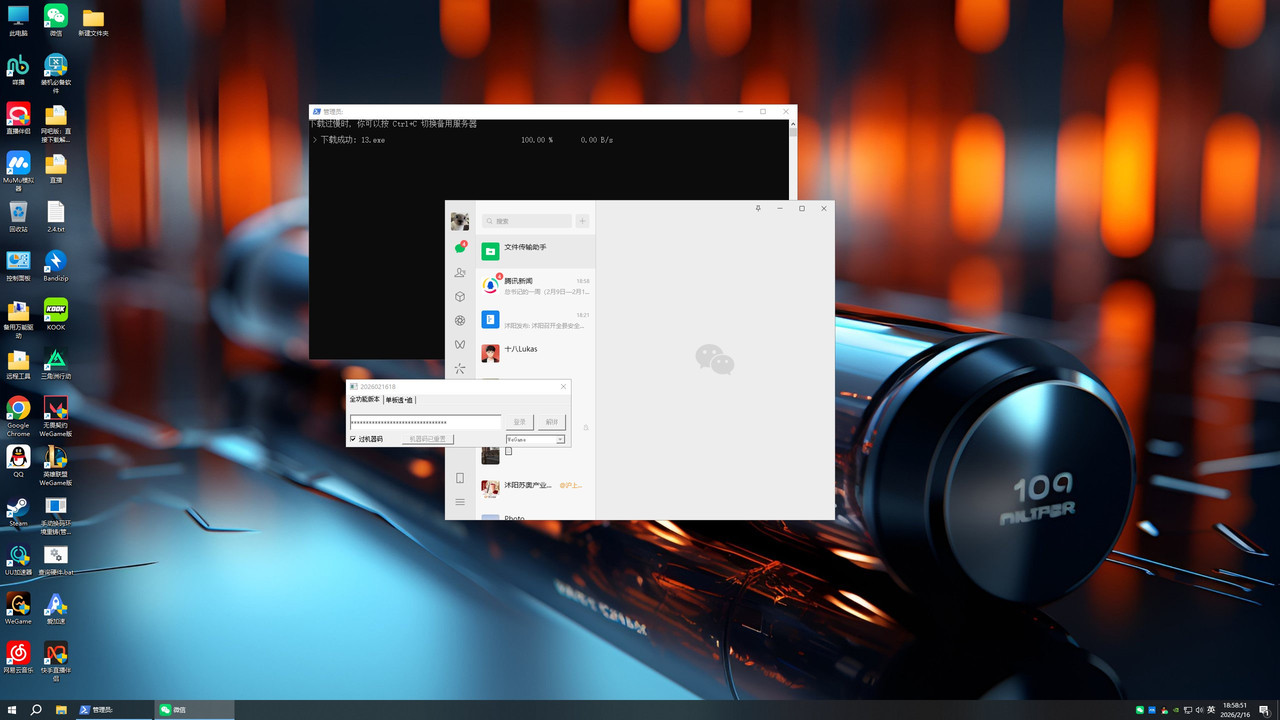This screenshot has height=720, width=1280.
Task: Open the blue-icon conversation timed 18:21
Action: pos(535,320)
